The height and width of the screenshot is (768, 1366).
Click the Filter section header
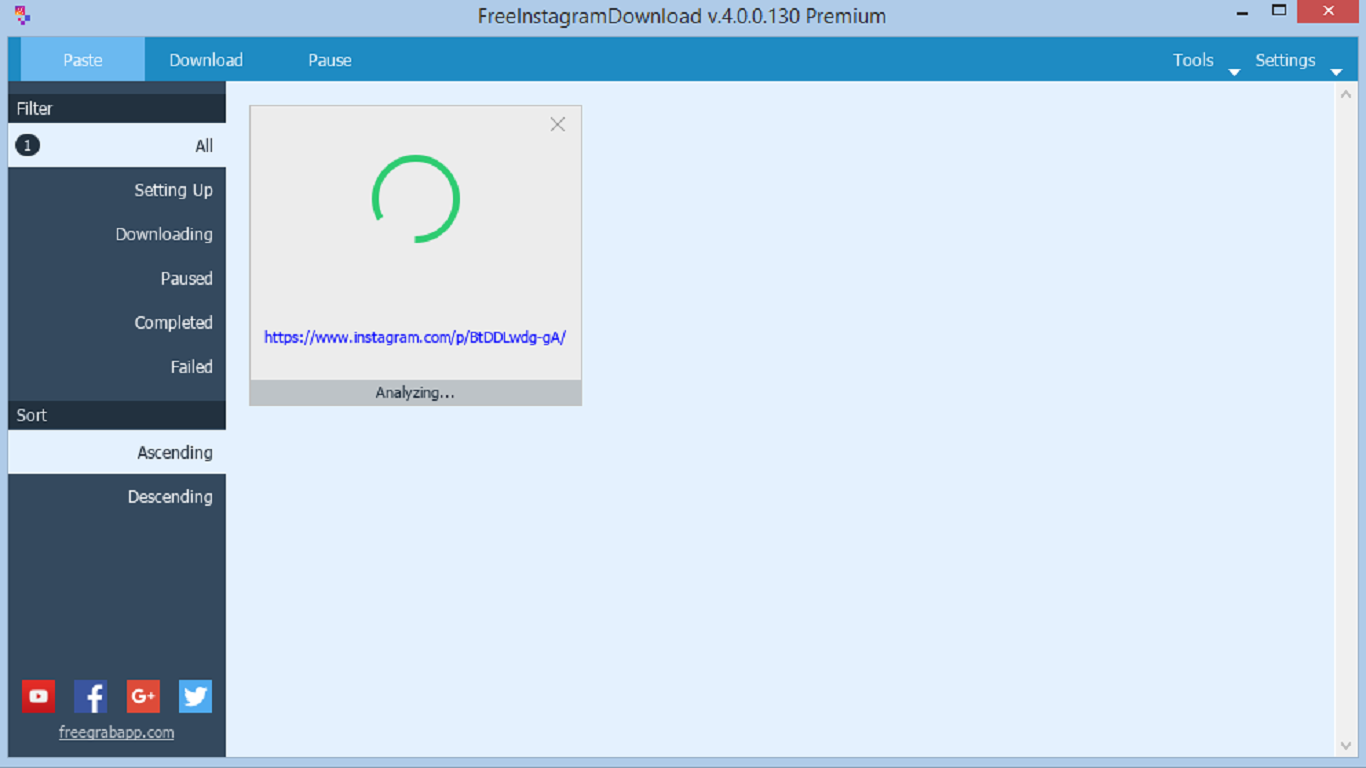coord(117,108)
